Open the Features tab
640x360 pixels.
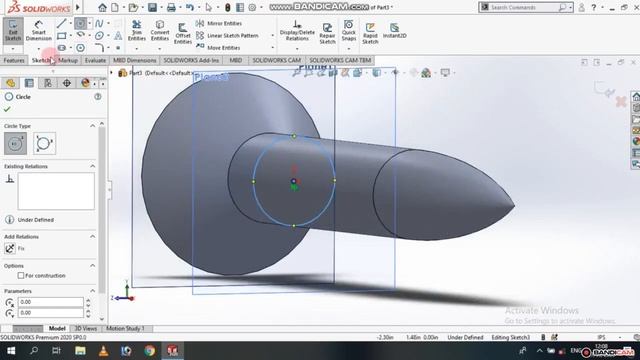[14, 60]
